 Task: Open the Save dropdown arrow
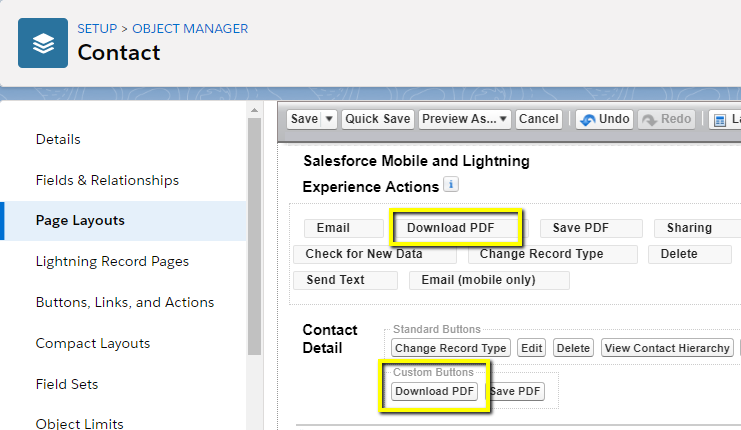329,119
